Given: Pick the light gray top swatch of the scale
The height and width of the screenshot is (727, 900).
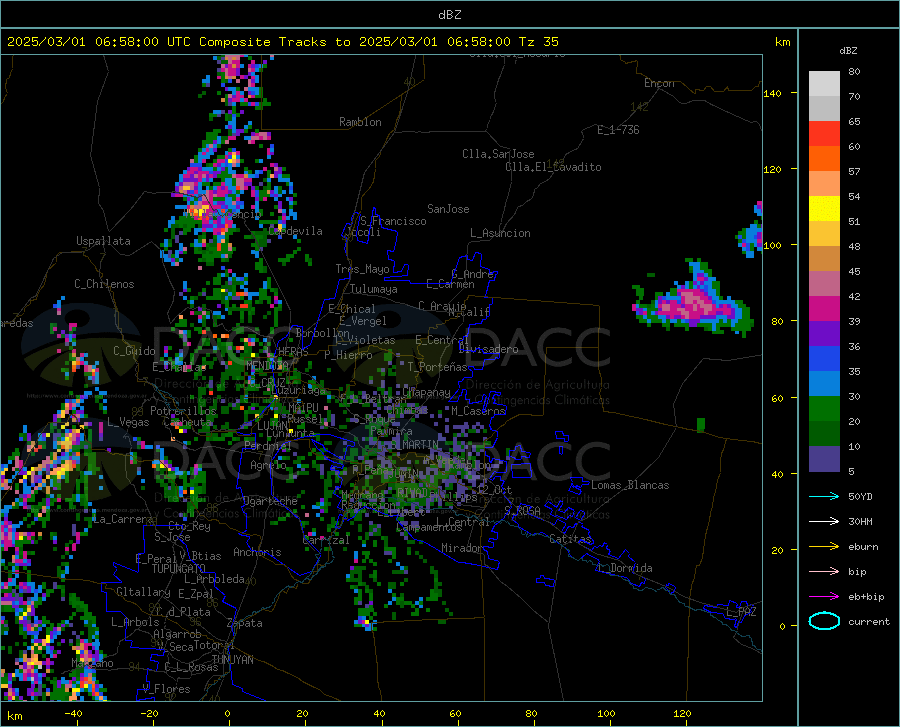Looking at the screenshot, I should (824, 84).
